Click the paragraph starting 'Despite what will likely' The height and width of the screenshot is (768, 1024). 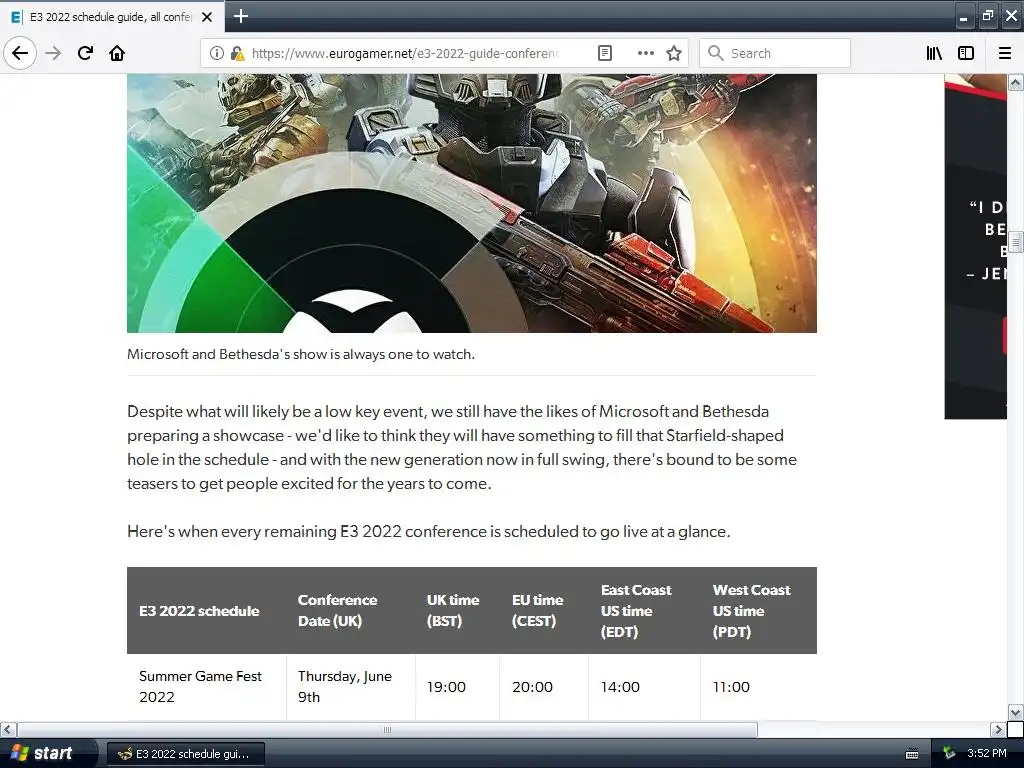pyautogui.click(x=462, y=447)
